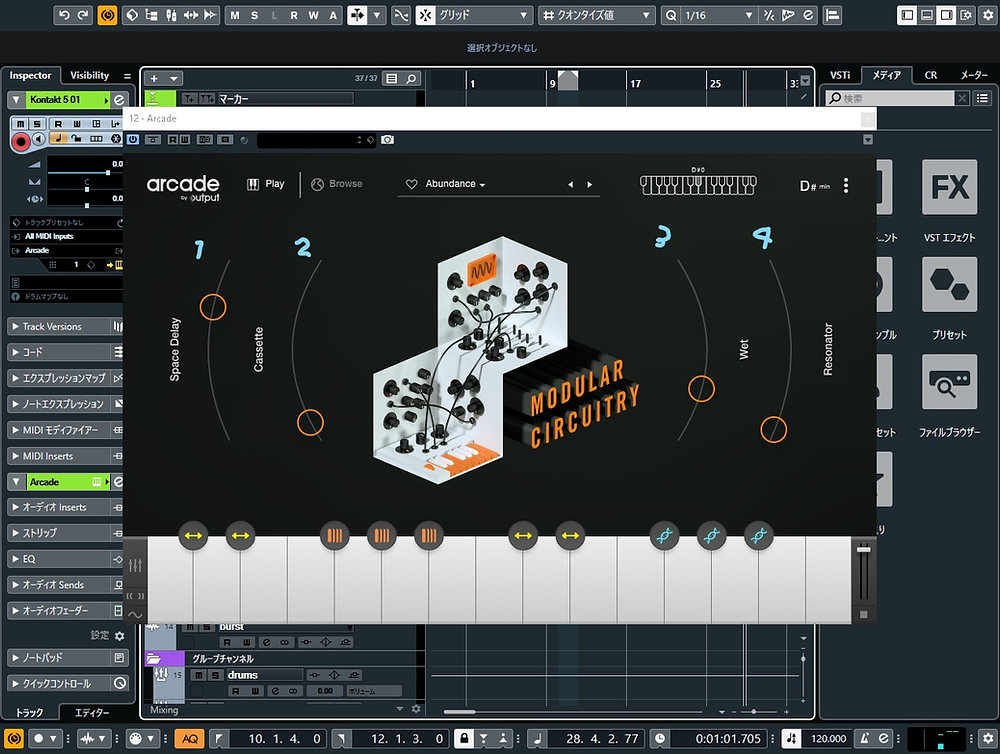Click the Resonator macro slider knob

[x=774, y=429]
